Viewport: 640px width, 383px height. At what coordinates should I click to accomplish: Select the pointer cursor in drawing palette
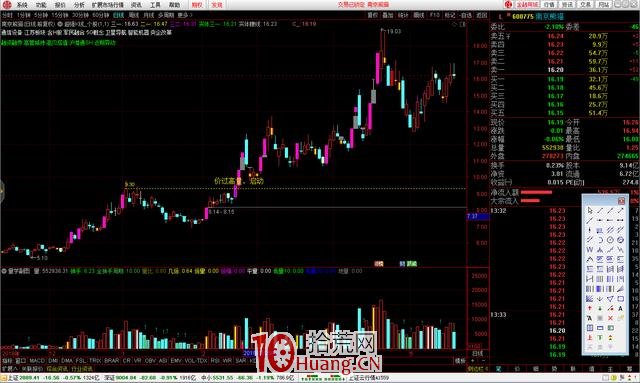pos(590,211)
